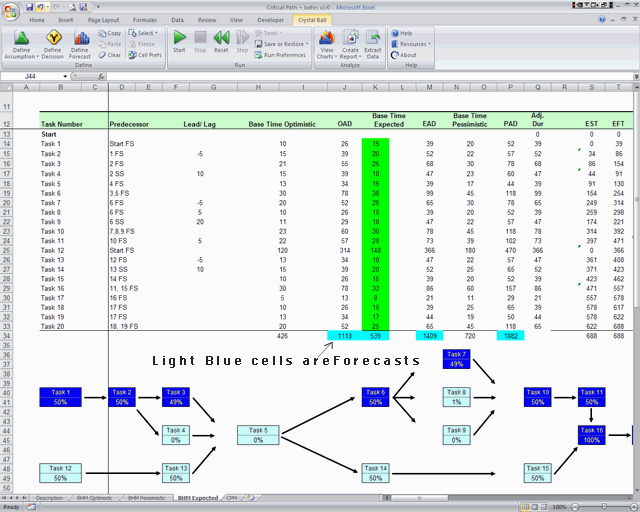Clear Crystal Ball data
The height and width of the screenshot is (512, 640).
tap(110, 55)
